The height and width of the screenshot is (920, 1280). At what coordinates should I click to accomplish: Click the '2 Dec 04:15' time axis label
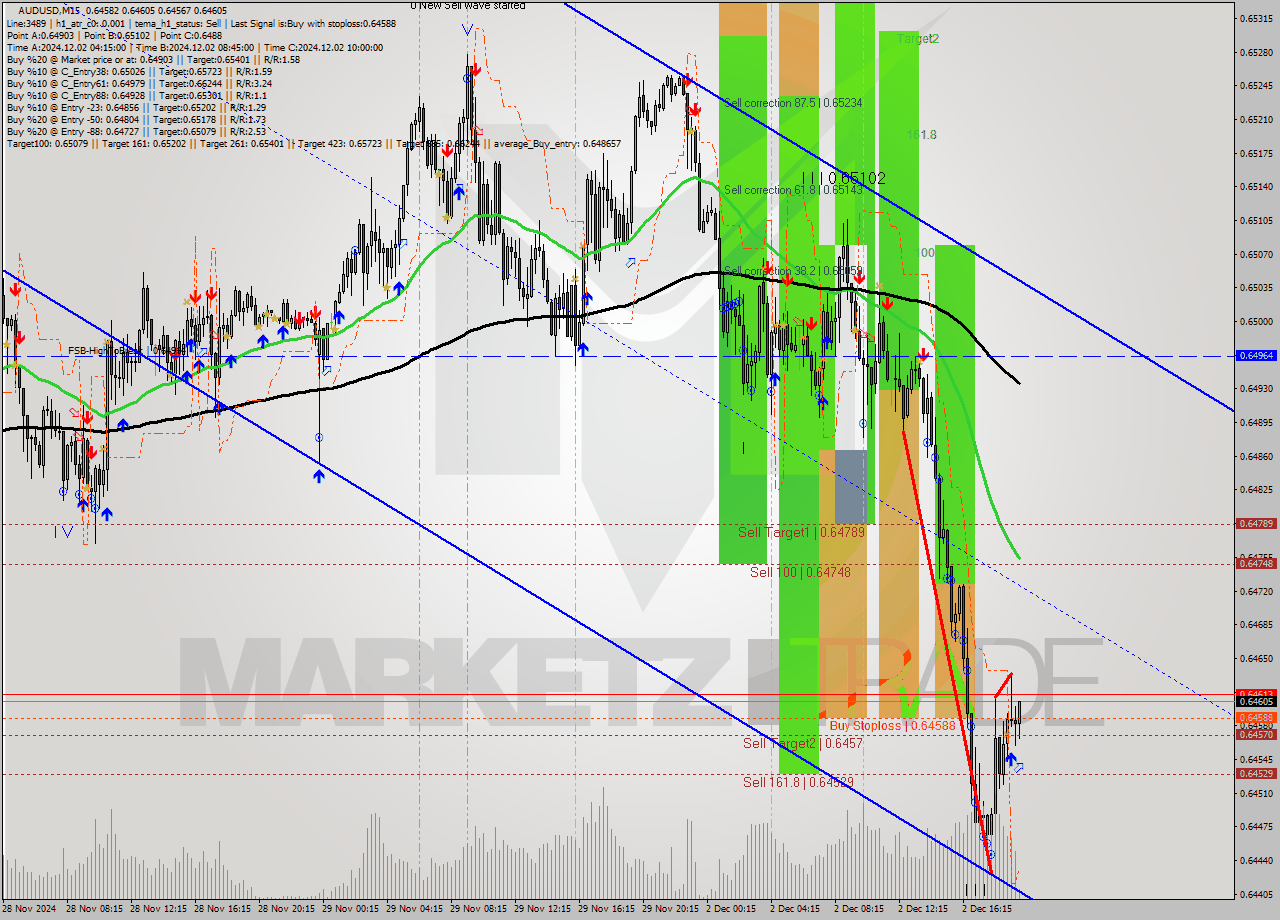tap(797, 909)
